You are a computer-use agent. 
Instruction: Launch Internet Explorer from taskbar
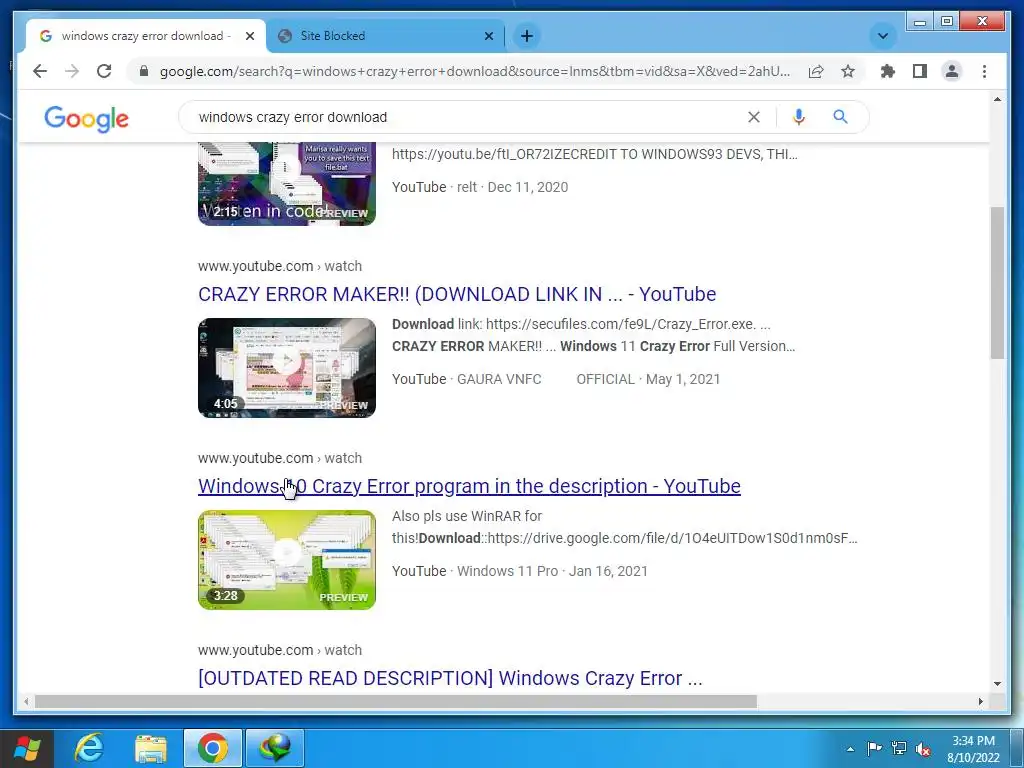89,748
